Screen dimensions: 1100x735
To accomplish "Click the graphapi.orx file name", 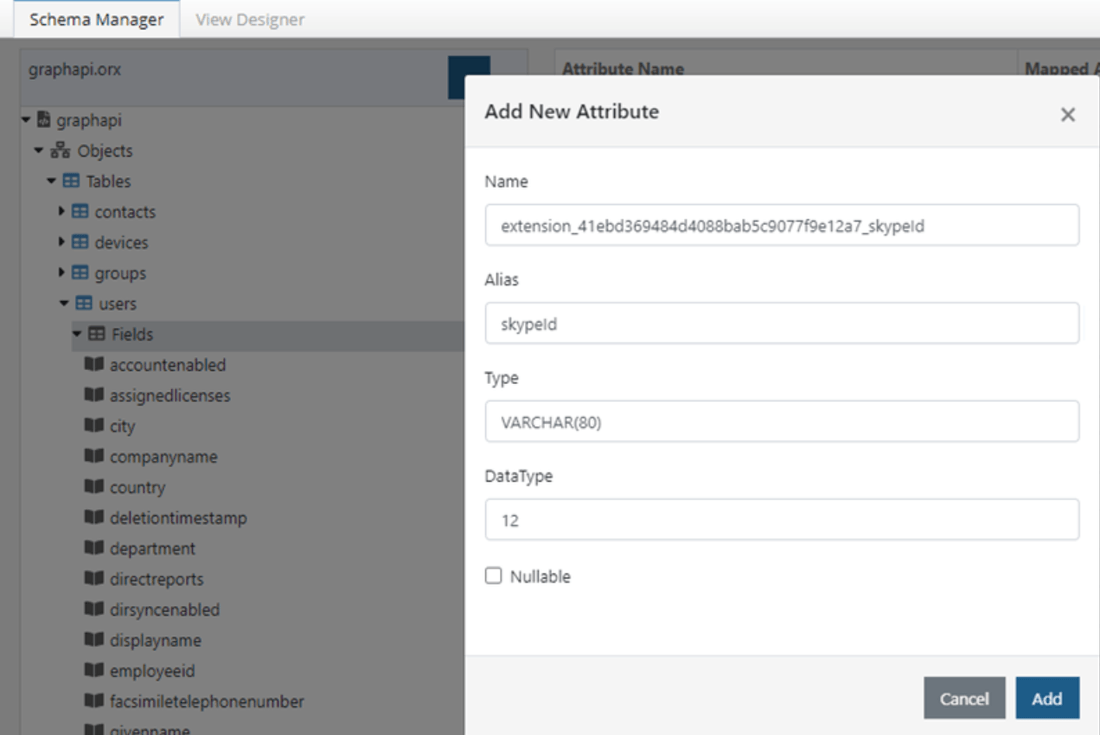I will click(x=74, y=69).
